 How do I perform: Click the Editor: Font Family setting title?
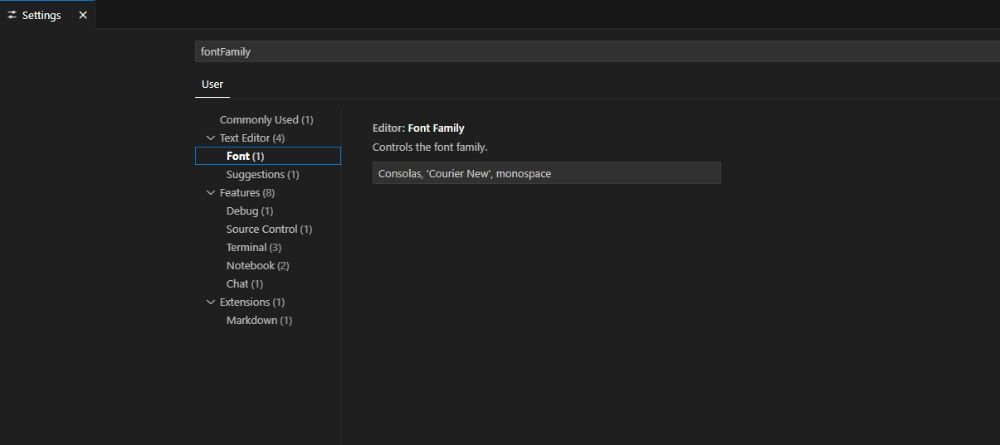(418, 128)
